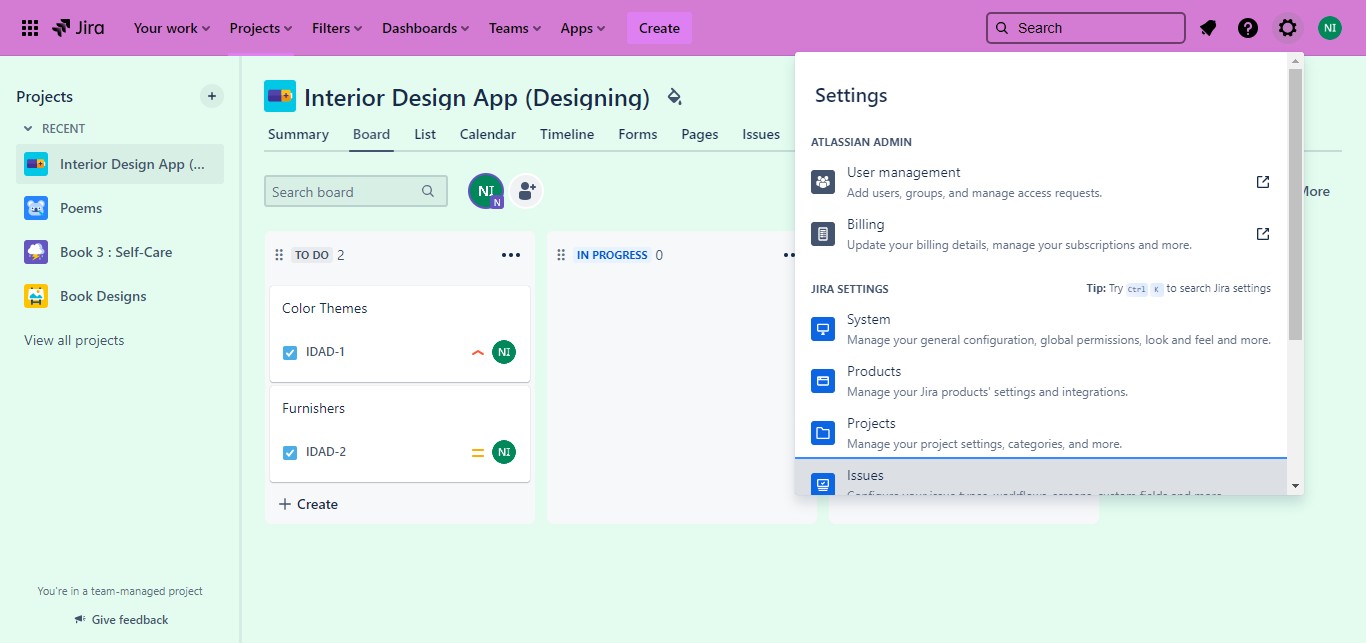Open the Teams dropdown menu
The height and width of the screenshot is (643, 1366).
pos(515,28)
